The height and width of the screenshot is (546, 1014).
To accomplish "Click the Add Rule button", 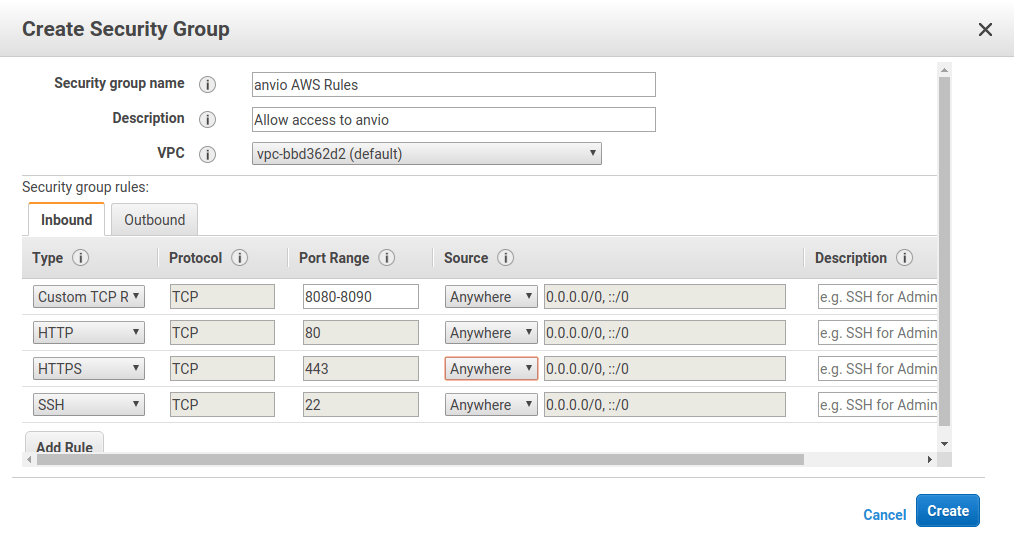I will (x=64, y=443).
